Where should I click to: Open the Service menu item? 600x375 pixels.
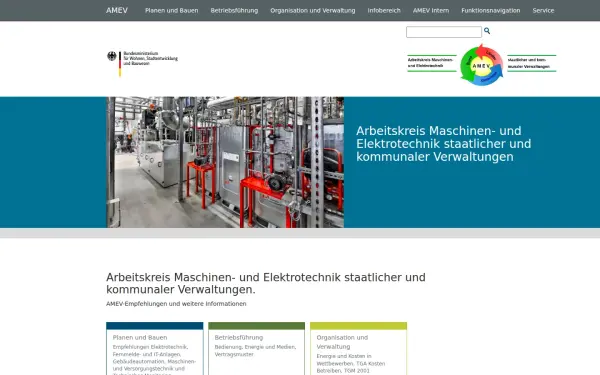(543, 11)
